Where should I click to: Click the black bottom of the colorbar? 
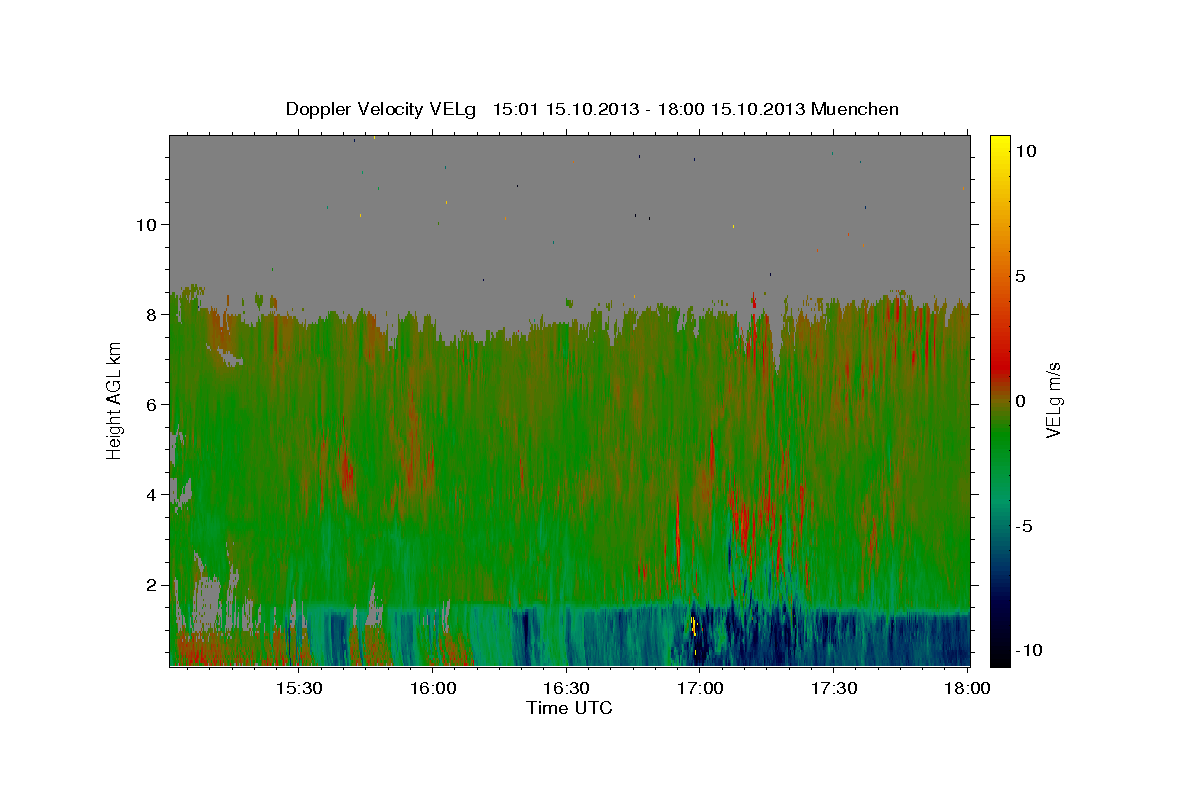click(1000, 652)
